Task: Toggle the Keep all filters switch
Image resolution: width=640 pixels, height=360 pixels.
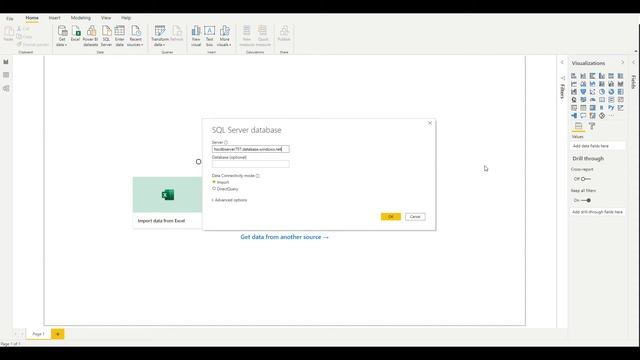Action: (586, 200)
